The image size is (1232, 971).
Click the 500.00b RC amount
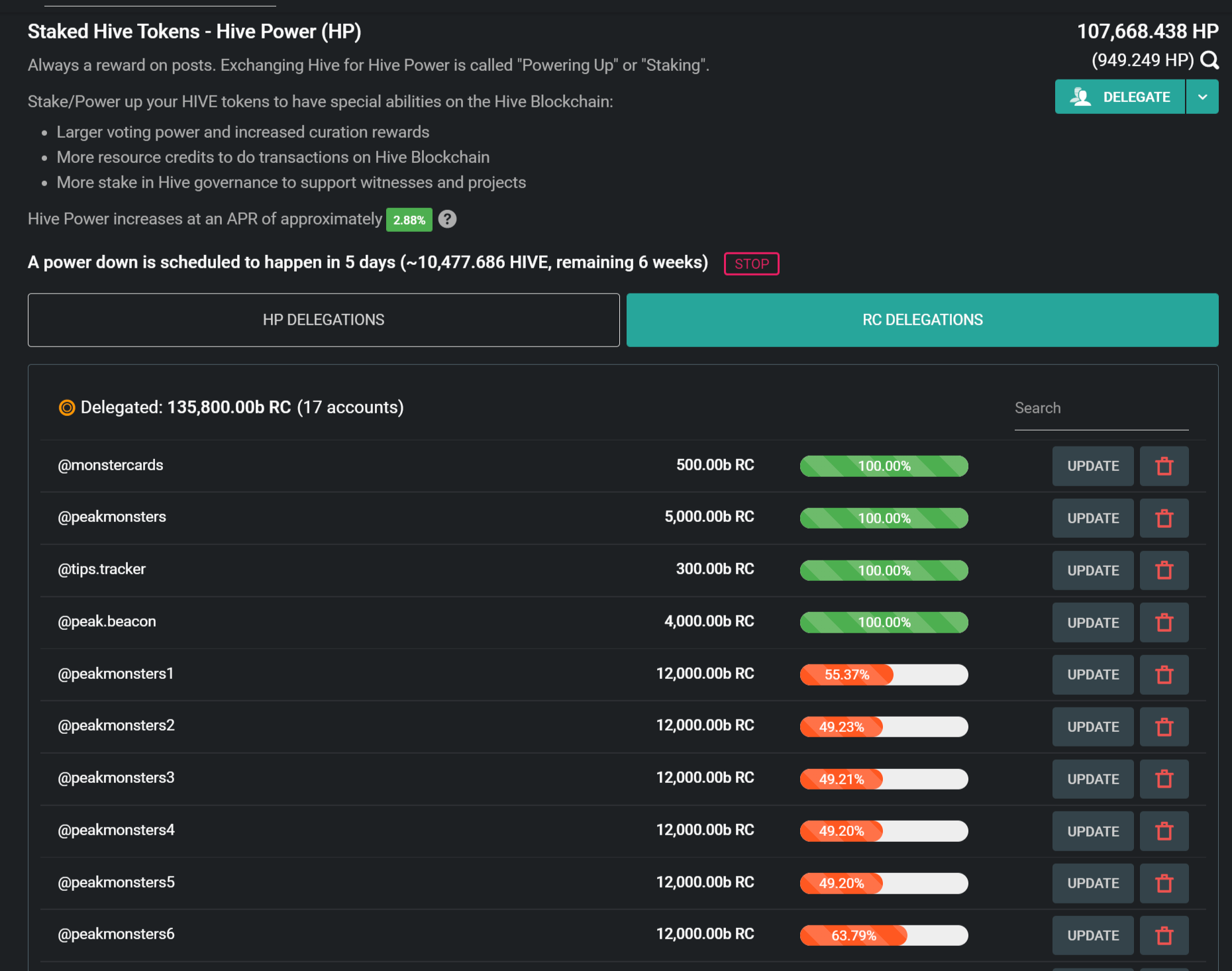[x=715, y=465]
